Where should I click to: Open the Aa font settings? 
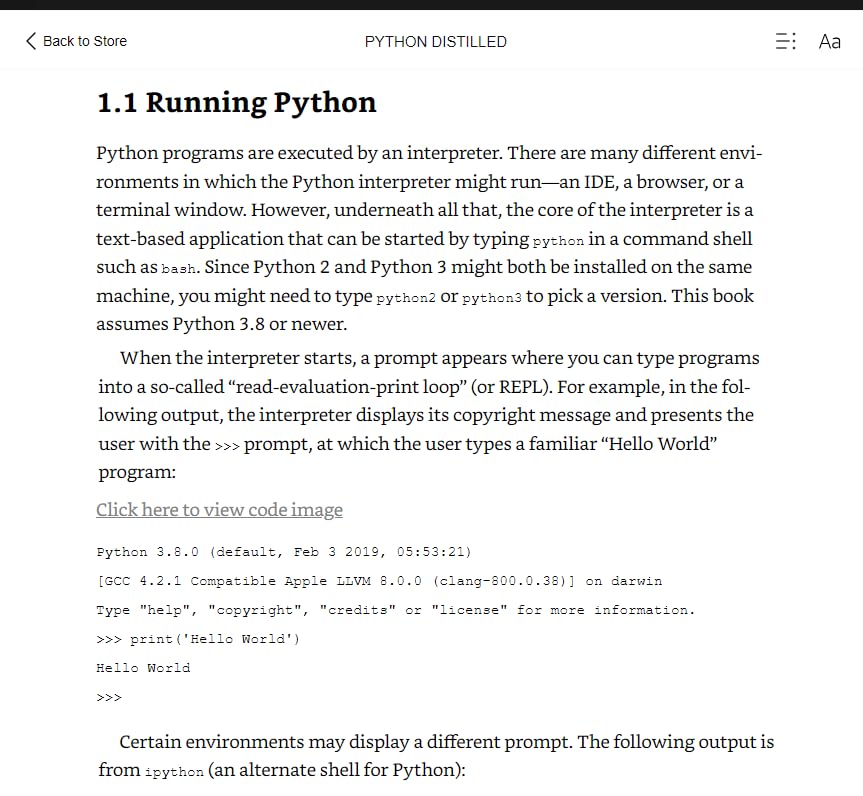click(x=829, y=42)
